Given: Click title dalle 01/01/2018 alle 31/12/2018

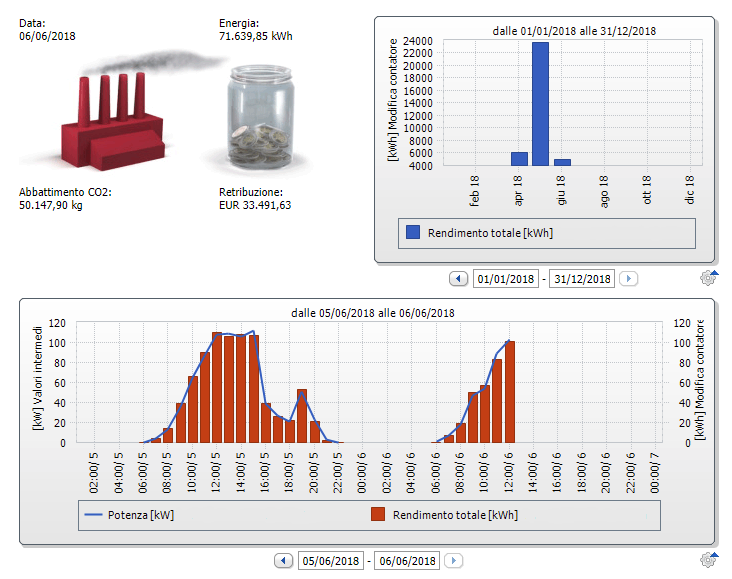Looking at the screenshot, I should click(x=574, y=31).
